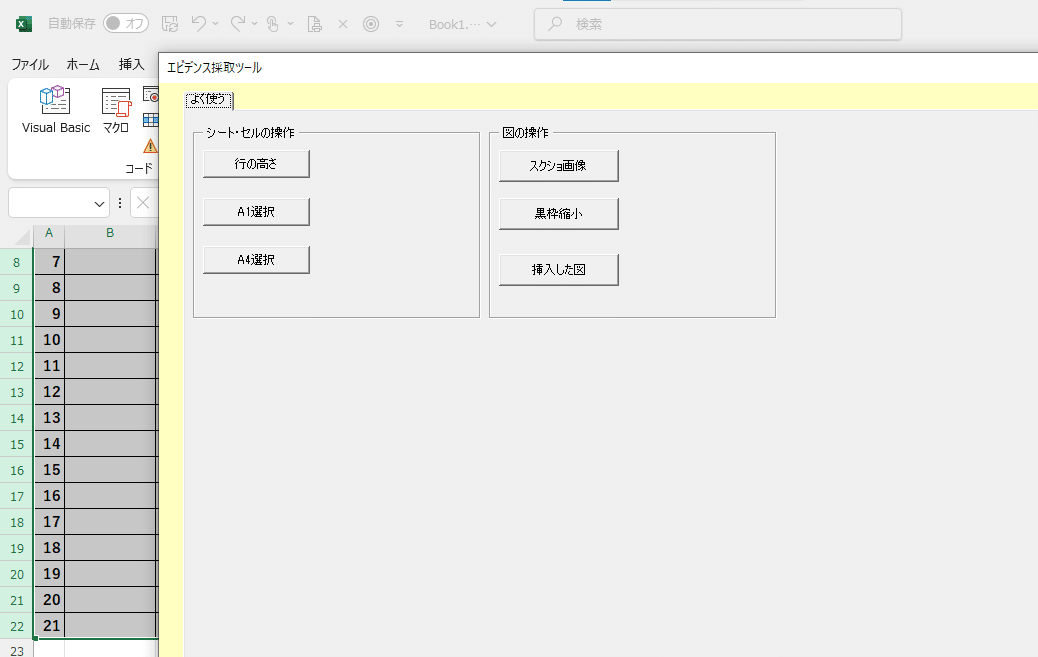Image resolution: width=1038 pixels, height=657 pixels.
Task: Open the touch mode dropdown arrow
Action: point(291,24)
